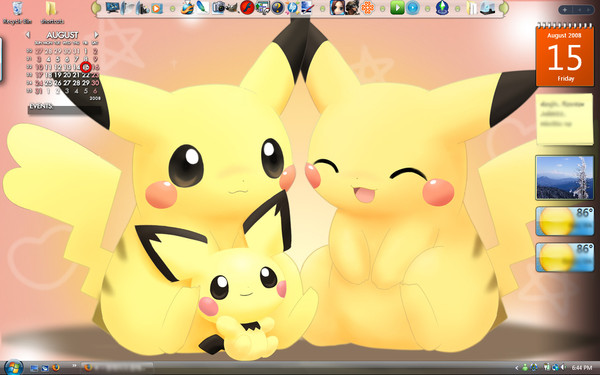
Task: Open the volume speaker tray icon
Action: [563, 368]
